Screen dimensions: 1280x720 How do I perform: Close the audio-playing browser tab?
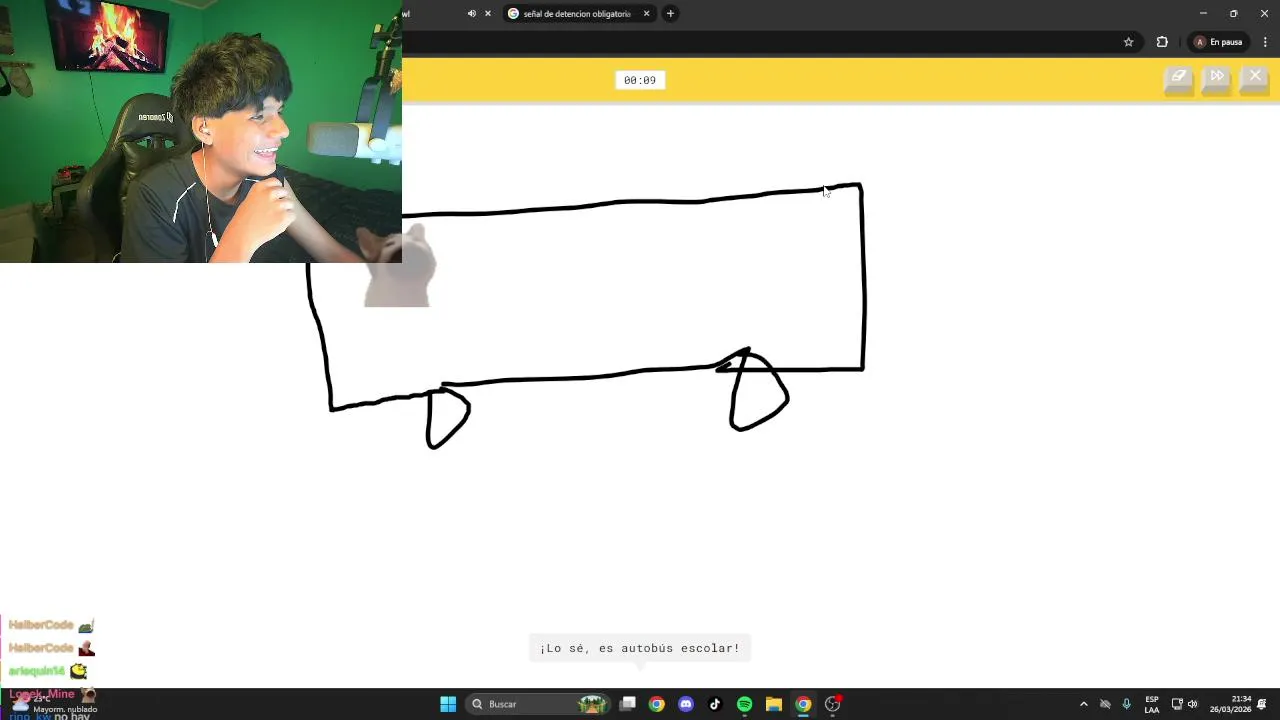click(x=488, y=14)
